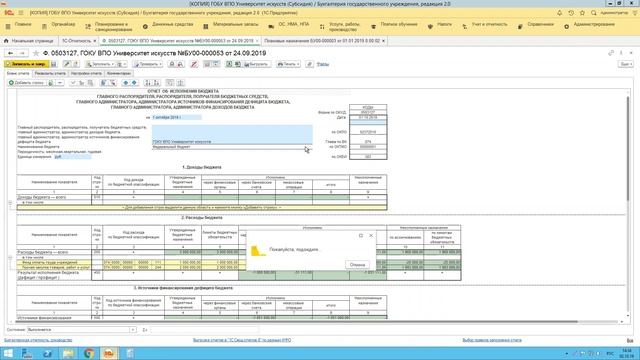Click the blue move-up arrow icon
640x360 pixels.
pyautogui.click(x=125, y=83)
